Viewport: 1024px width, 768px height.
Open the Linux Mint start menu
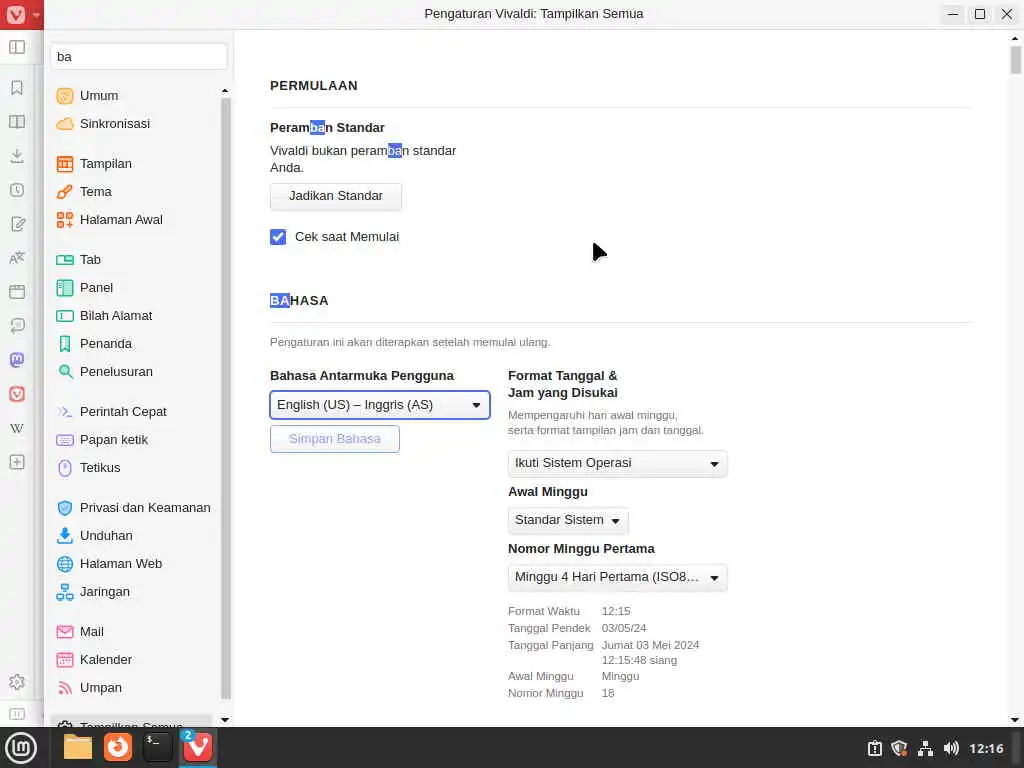(x=21, y=748)
